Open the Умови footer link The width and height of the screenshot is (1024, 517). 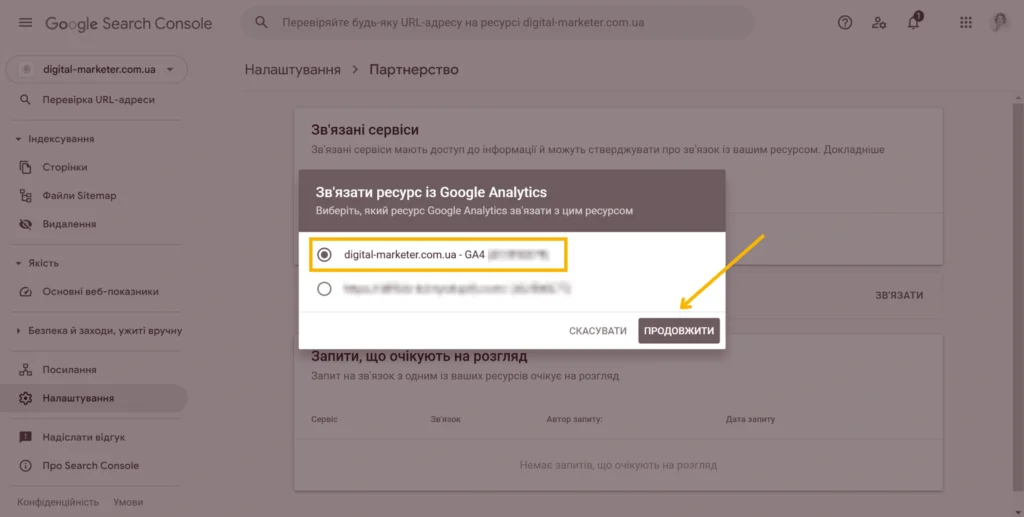click(128, 502)
